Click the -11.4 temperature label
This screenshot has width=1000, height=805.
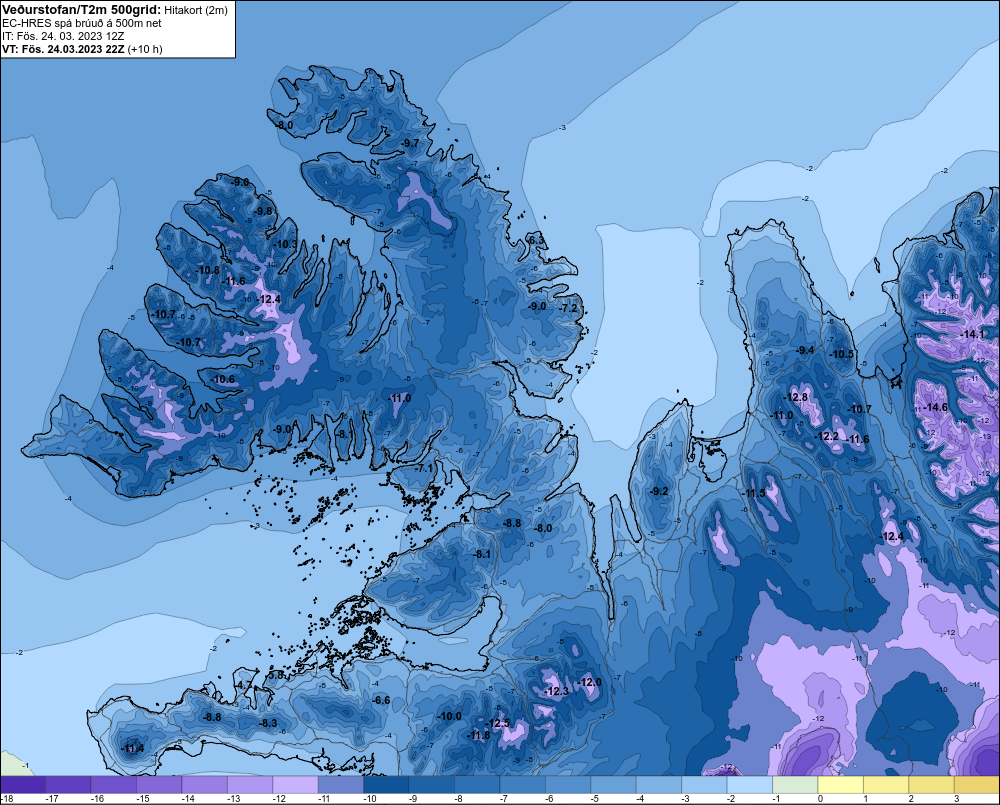[x=132, y=748]
